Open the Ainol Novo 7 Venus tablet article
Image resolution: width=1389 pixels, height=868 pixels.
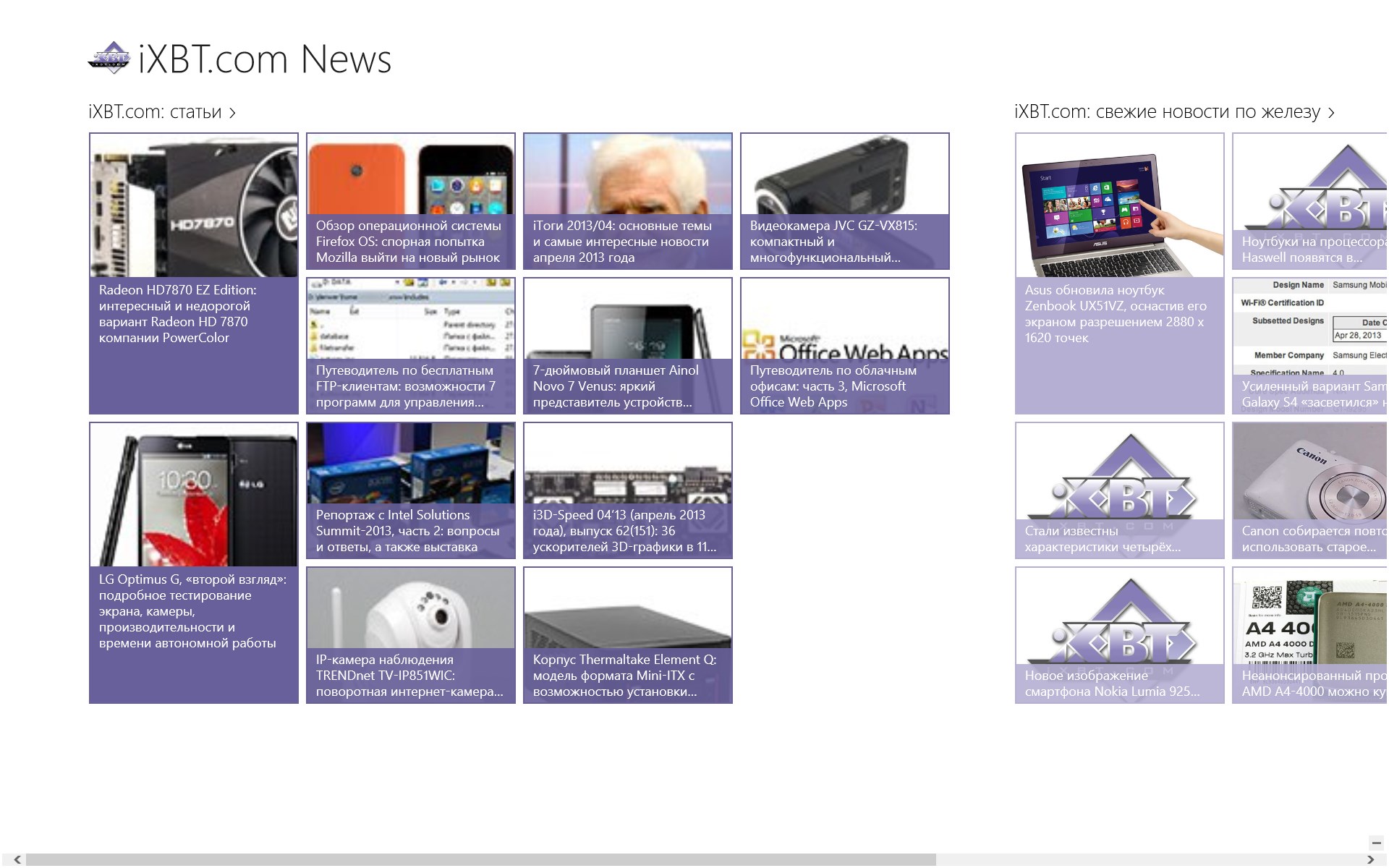coord(628,346)
